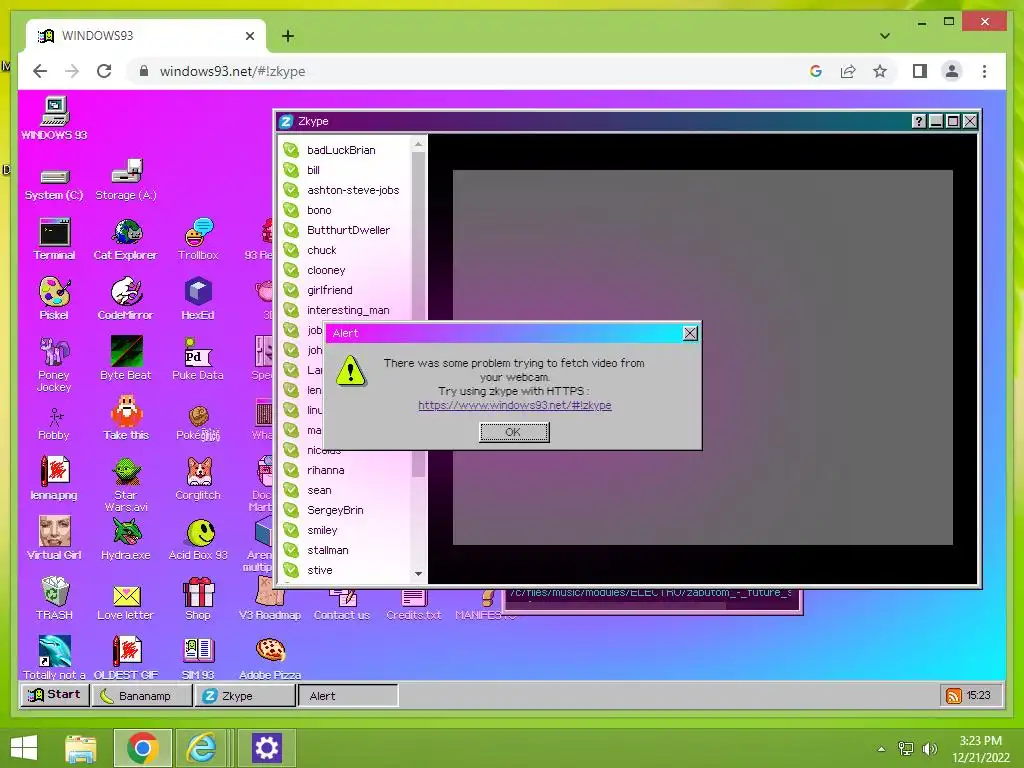This screenshot has height=768, width=1024.
Task: Open the Puke Data icon
Action: [198, 359]
